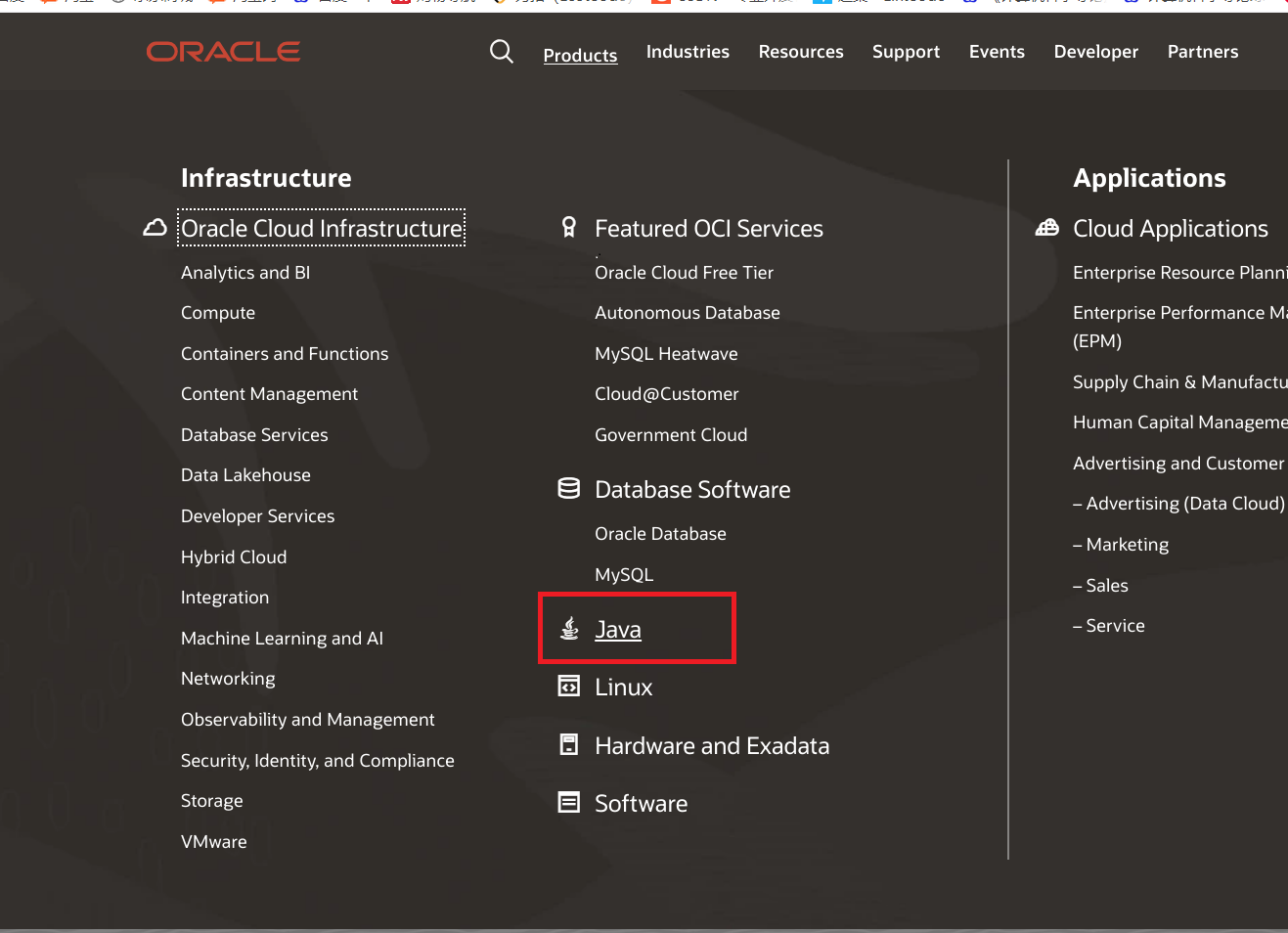Open Cloud@Customer
Viewport: 1288px width, 933px height.
pos(667,394)
